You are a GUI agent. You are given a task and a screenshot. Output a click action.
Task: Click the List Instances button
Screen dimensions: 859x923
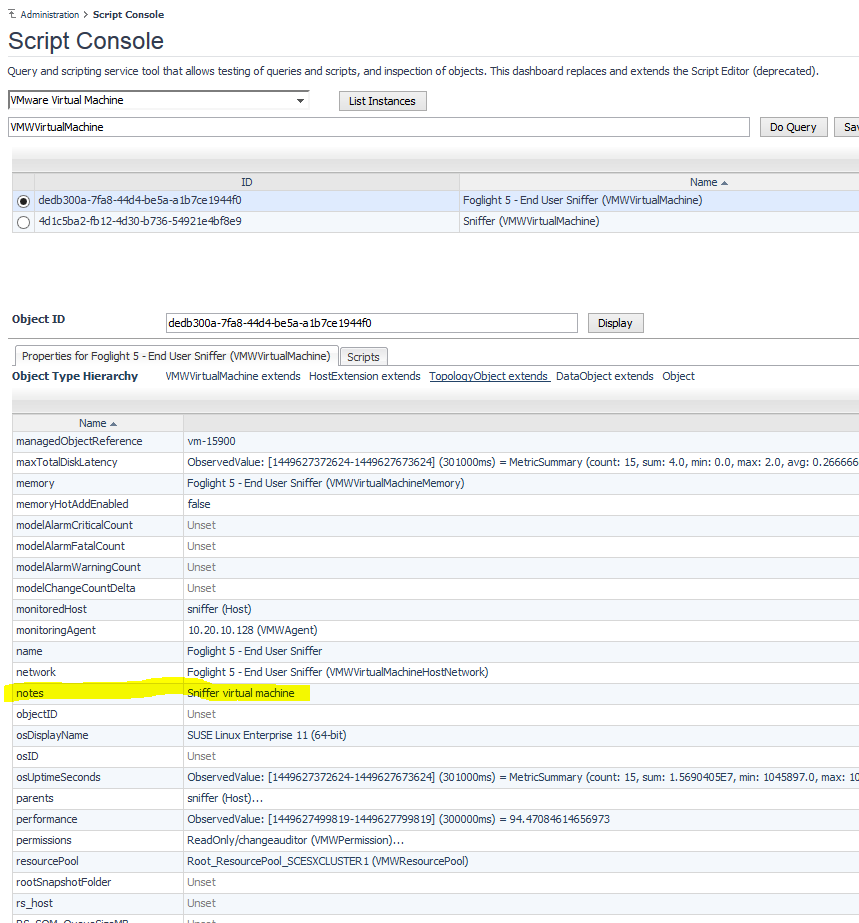click(382, 101)
